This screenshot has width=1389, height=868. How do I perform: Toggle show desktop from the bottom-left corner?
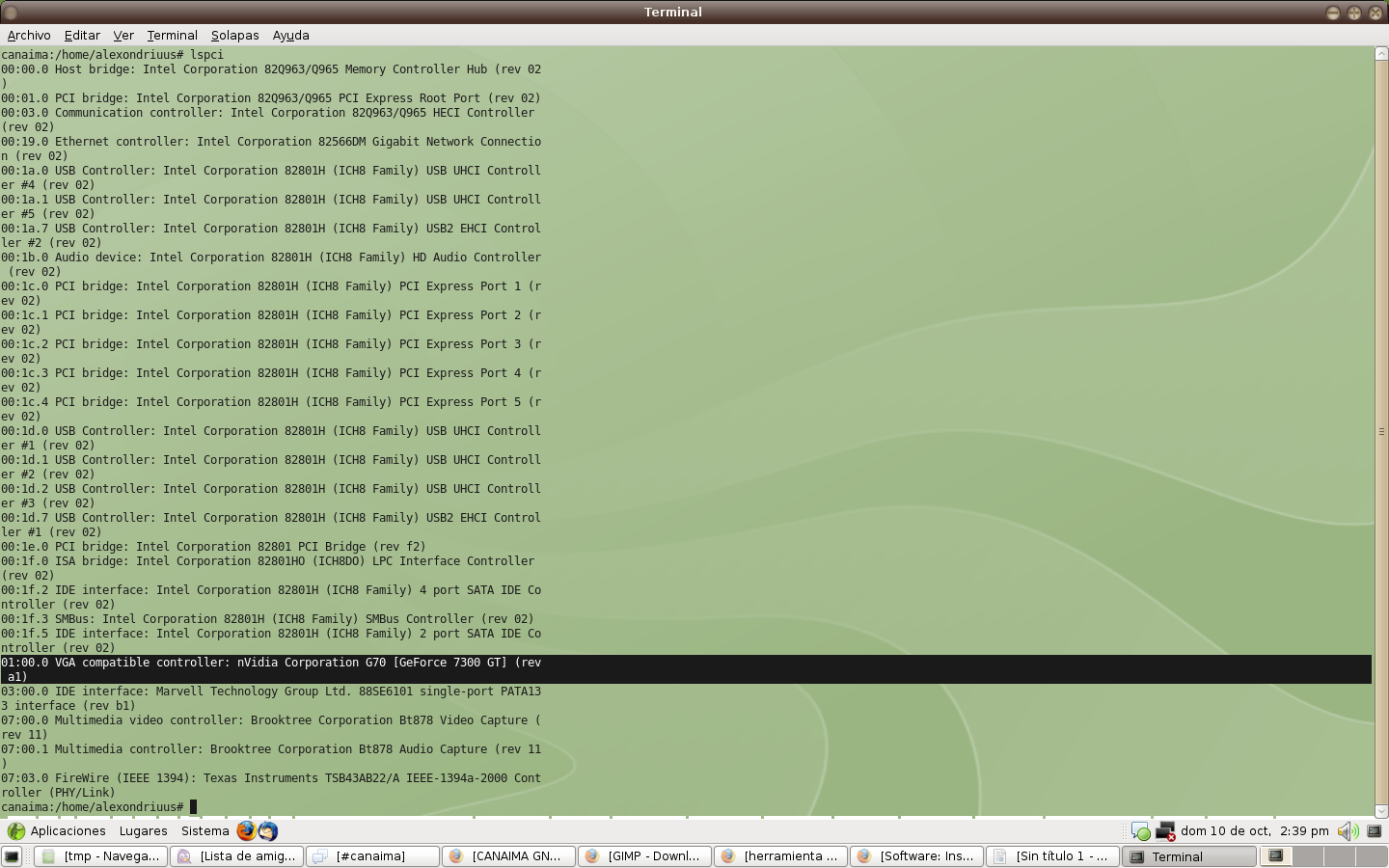pyautogui.click(x=10, y=855)
